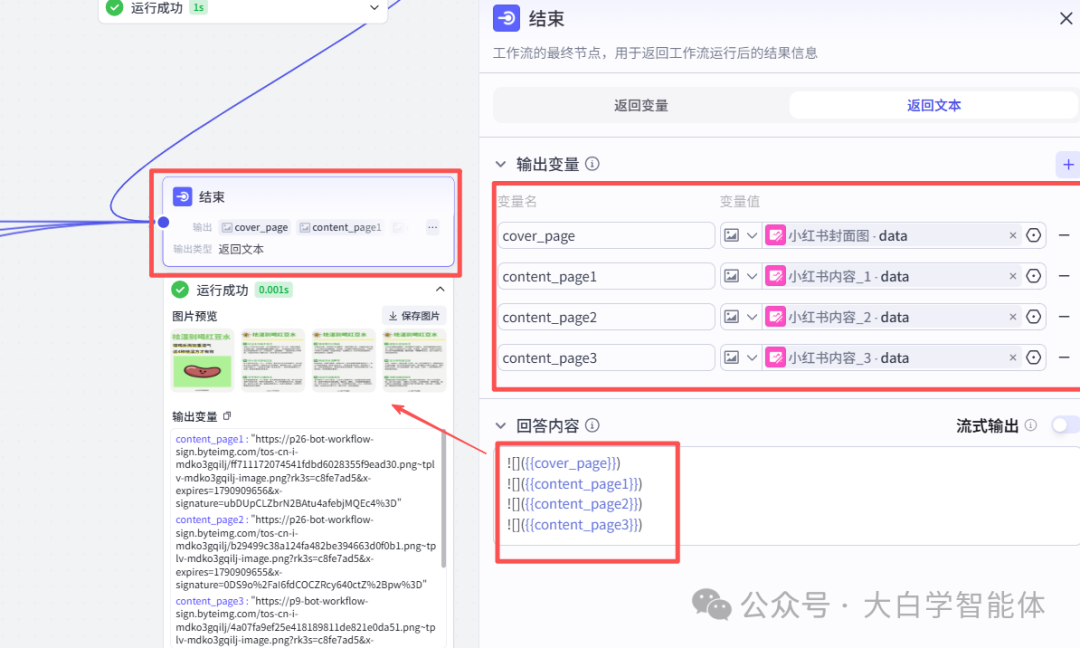Switch to the 返回文本 tab

(x=933, y=105)
